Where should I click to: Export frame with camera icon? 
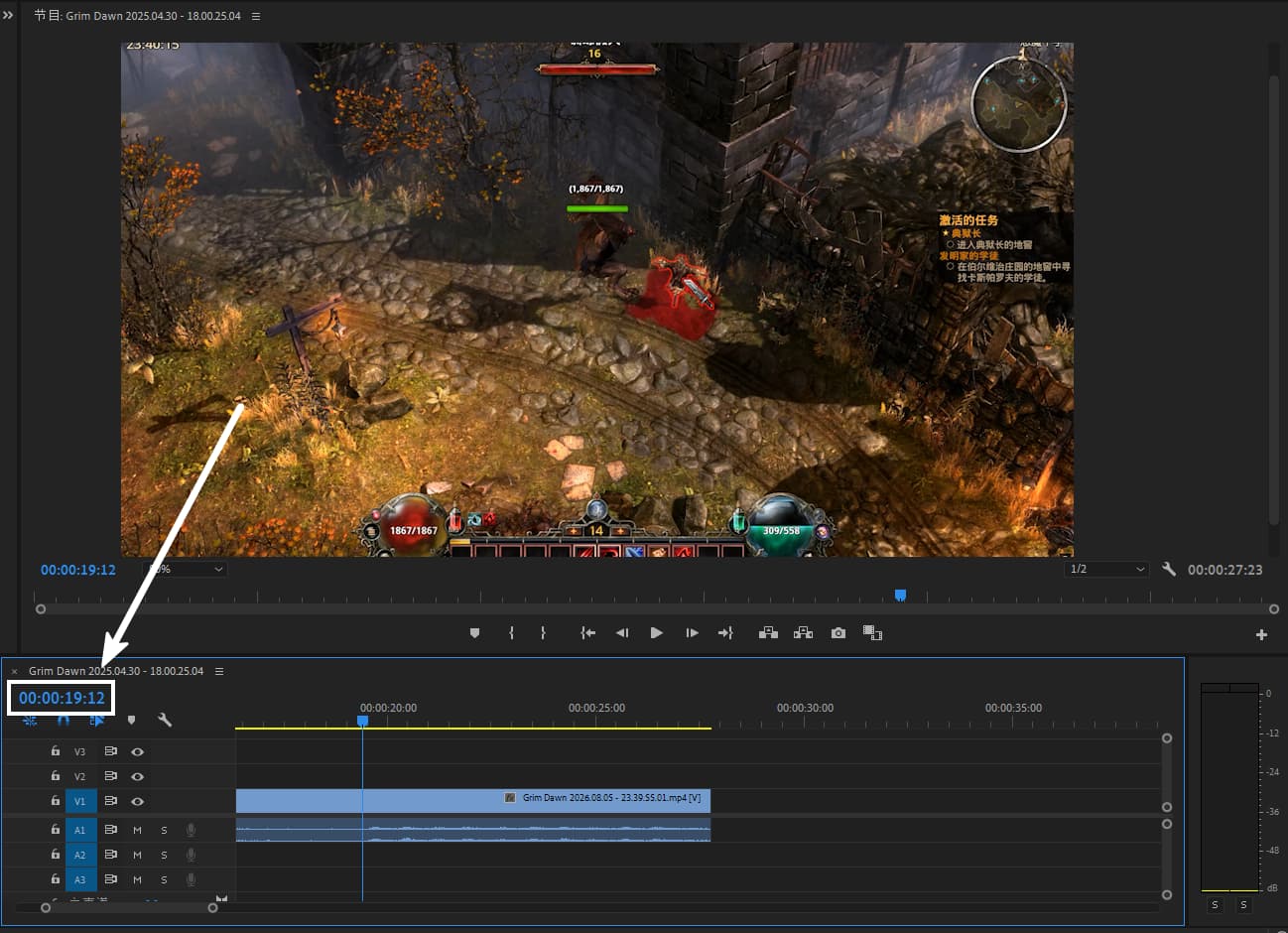(838, 633)
